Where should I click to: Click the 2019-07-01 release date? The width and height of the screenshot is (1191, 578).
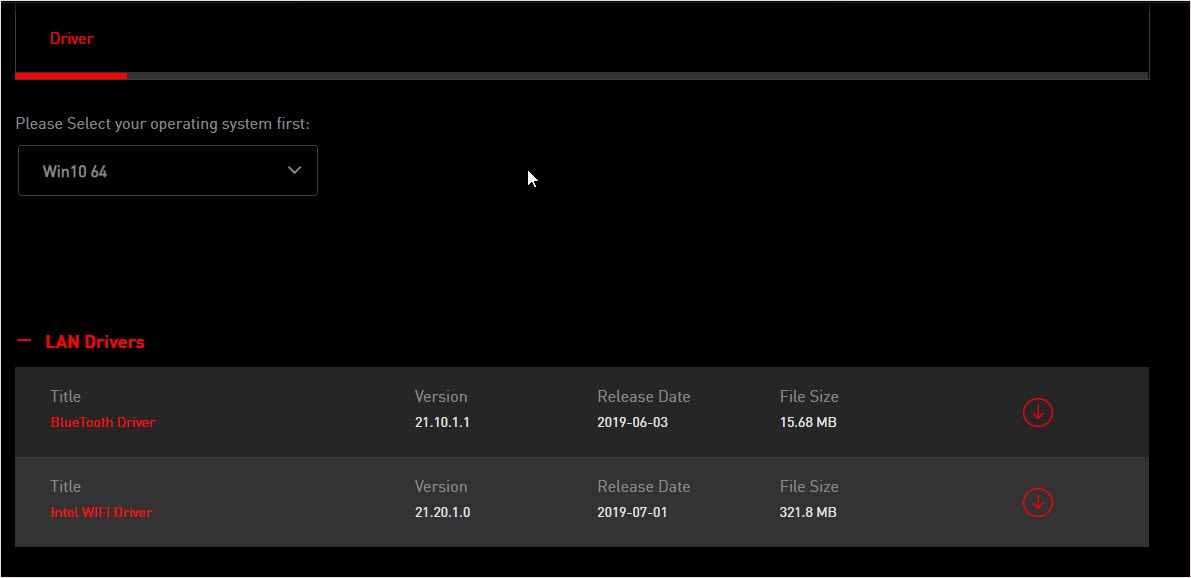click(632, 512)
